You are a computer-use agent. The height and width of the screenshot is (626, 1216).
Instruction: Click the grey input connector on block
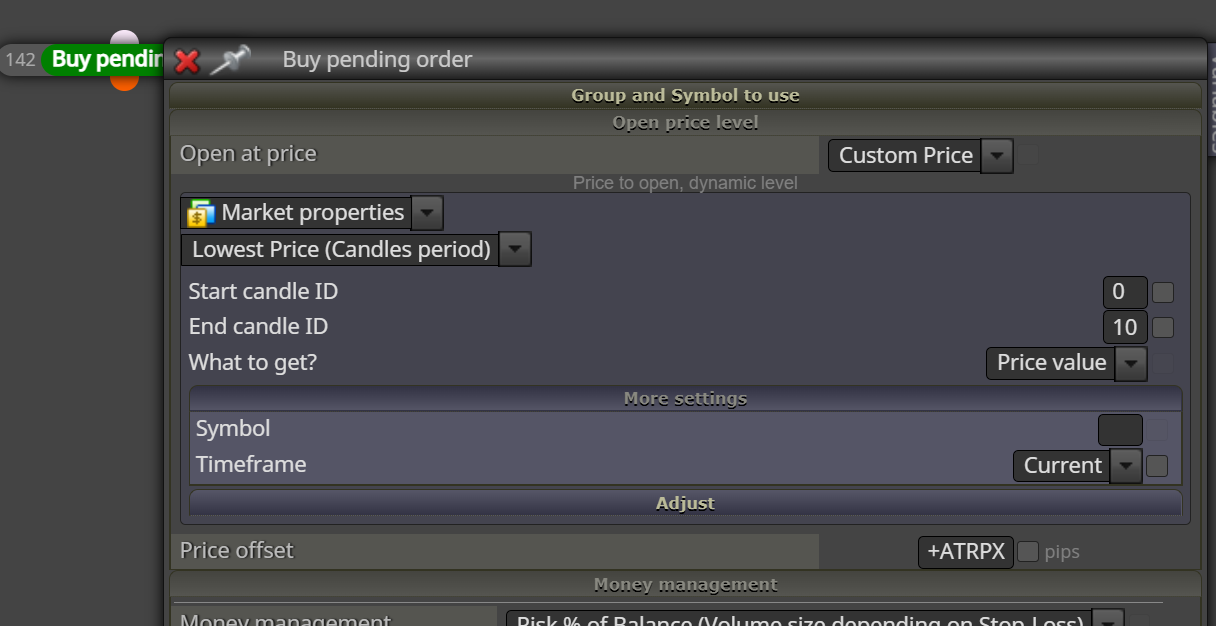124,38
